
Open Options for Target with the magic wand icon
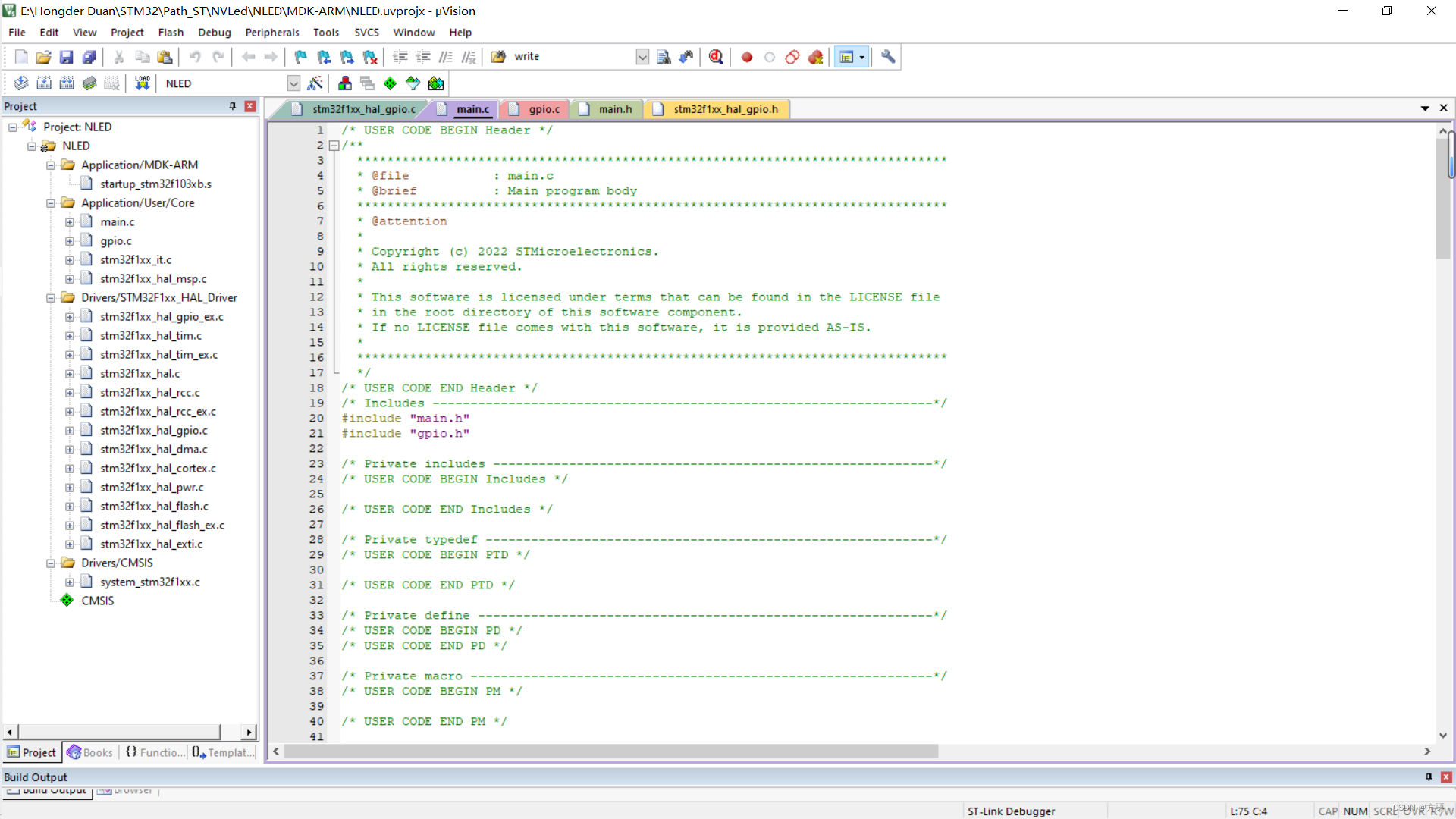tap(315, 83)
